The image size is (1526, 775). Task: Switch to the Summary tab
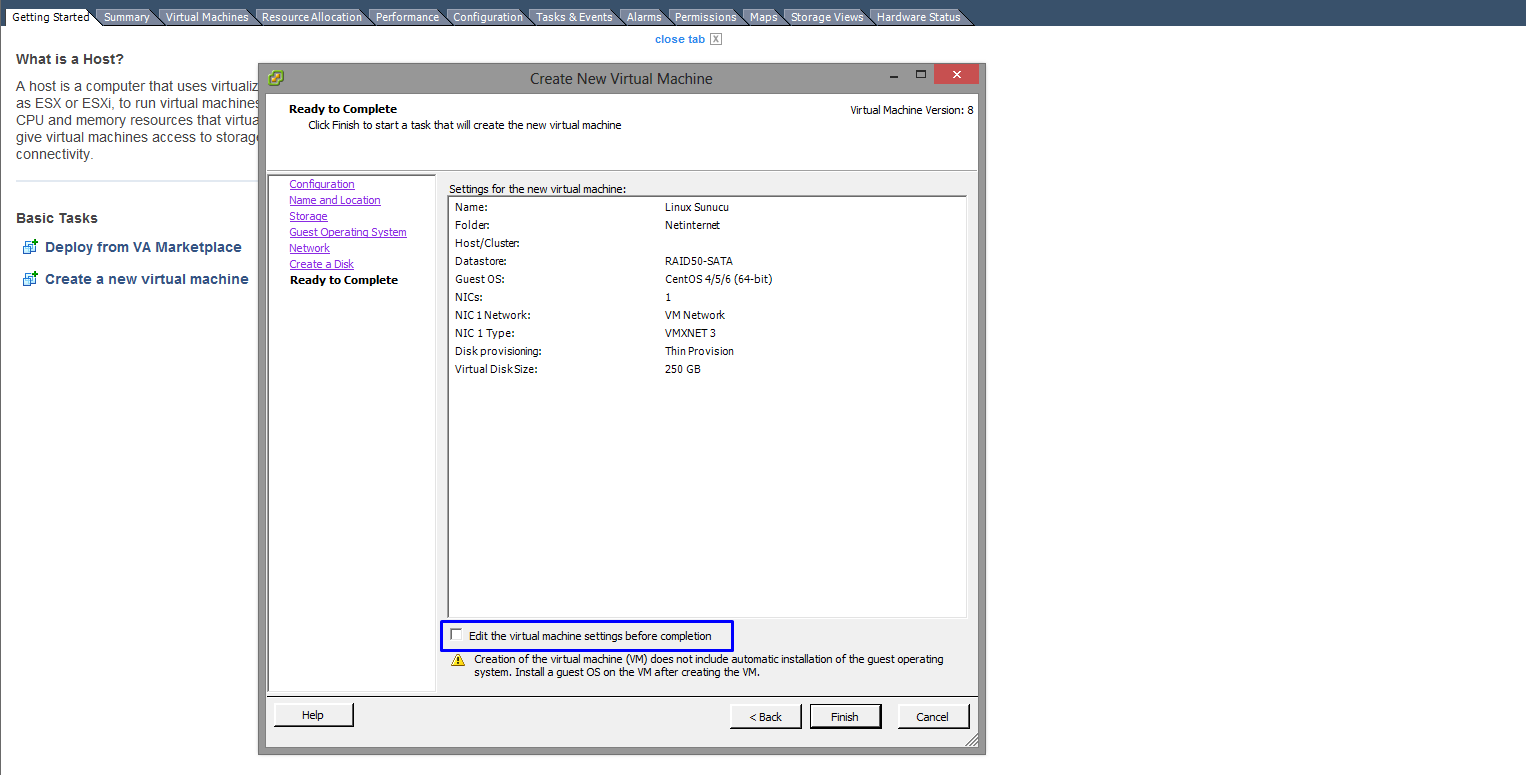coord(126,17)
